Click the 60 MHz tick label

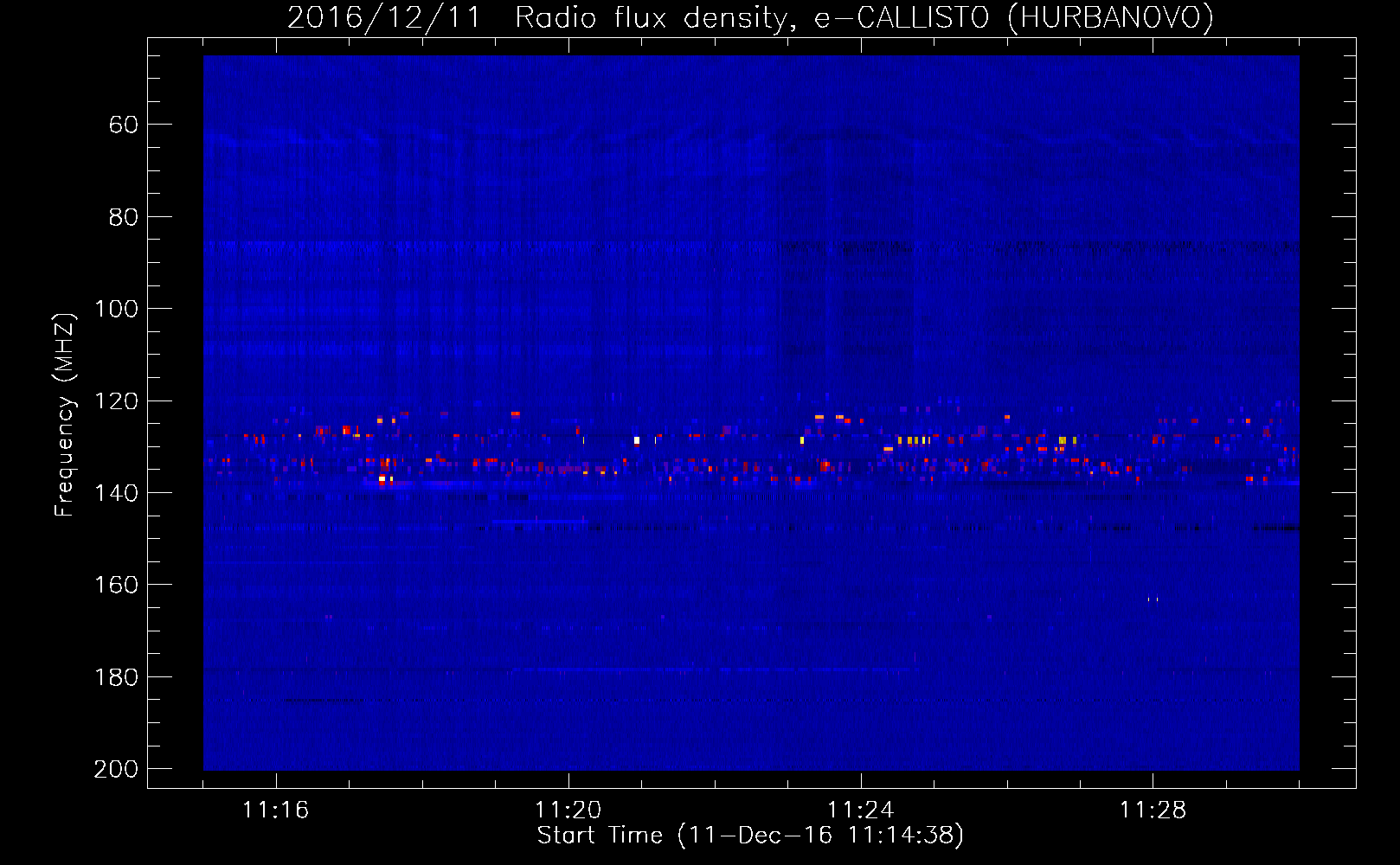(124, 125)
